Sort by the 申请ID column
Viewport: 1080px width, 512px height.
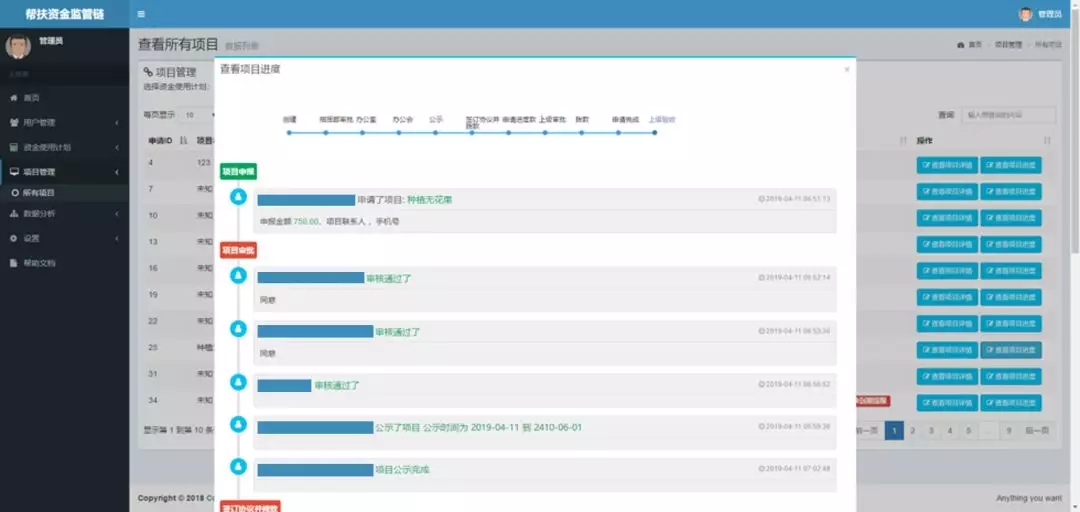coord(167,141)
